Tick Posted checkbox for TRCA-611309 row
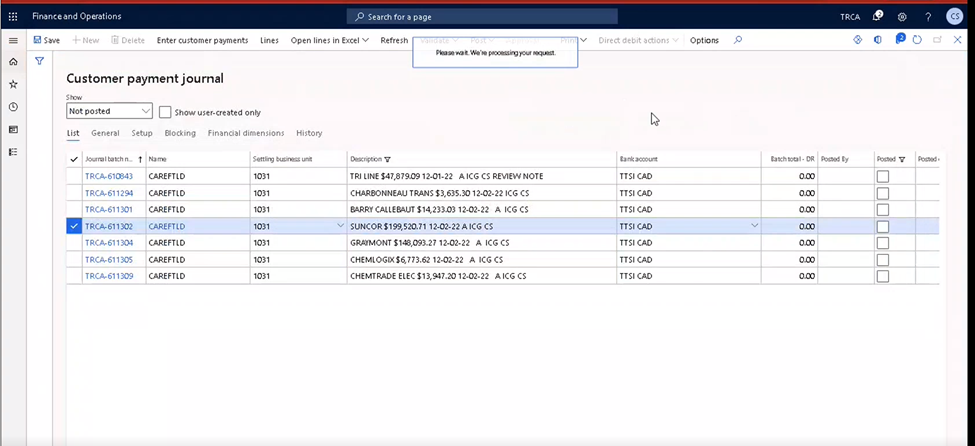The height and width of the screenshot is (446, 975). click(x=882, y=276)
